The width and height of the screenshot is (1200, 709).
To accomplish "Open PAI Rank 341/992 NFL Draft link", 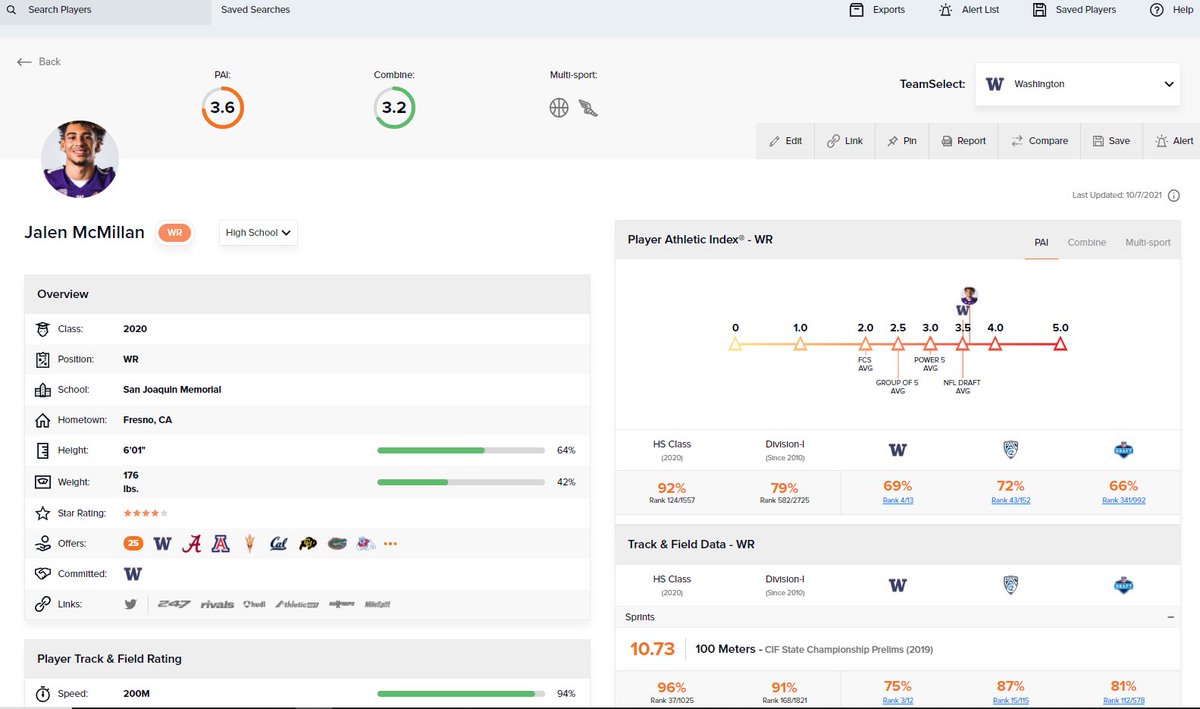I will [x=1124, y=500].
